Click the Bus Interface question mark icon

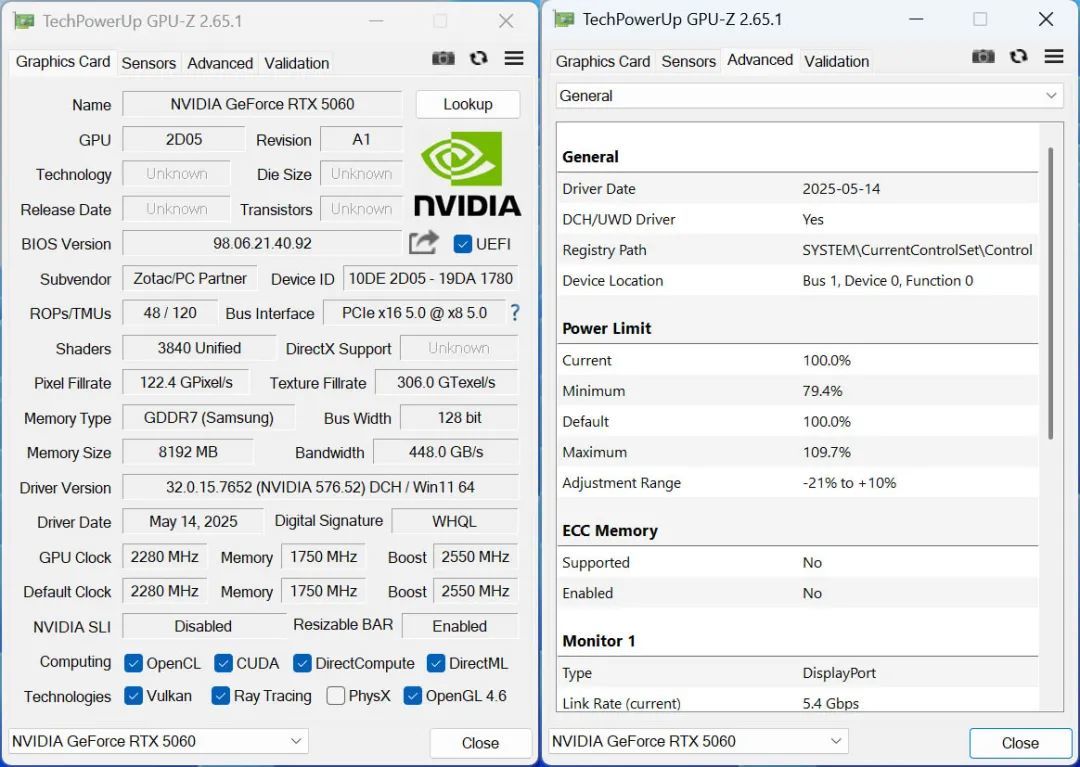515,313
